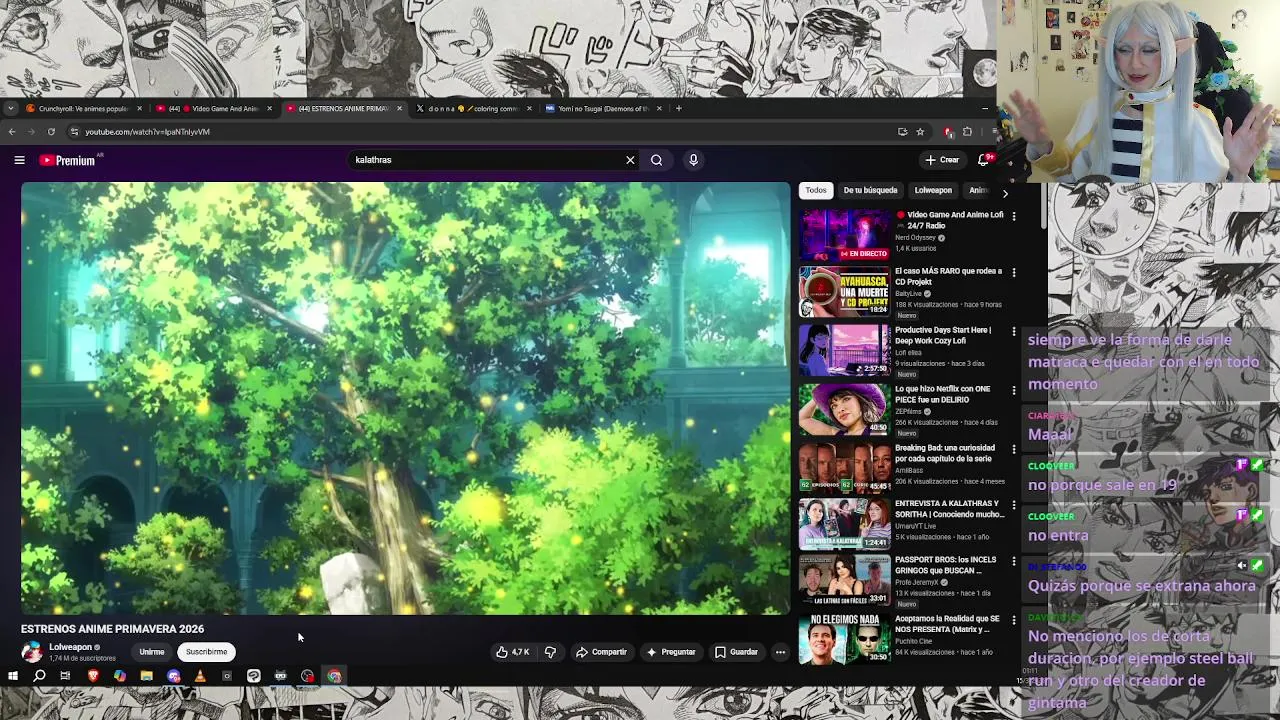The height and width of the screenshot is (720, 1280).
Task: Open options for PASSPORT BROS video
Action: click(x=1014, y=561)
